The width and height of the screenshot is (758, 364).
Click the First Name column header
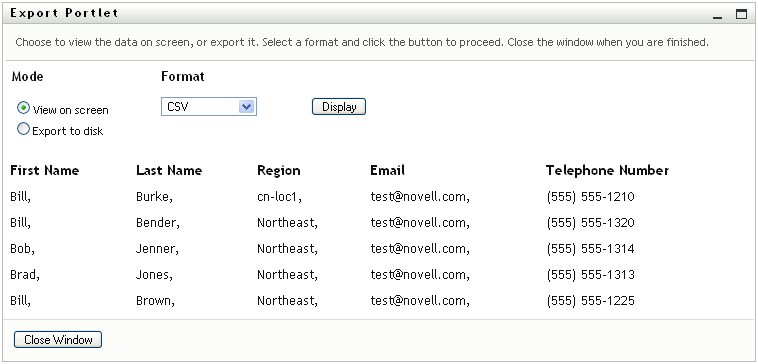(44, 171)
